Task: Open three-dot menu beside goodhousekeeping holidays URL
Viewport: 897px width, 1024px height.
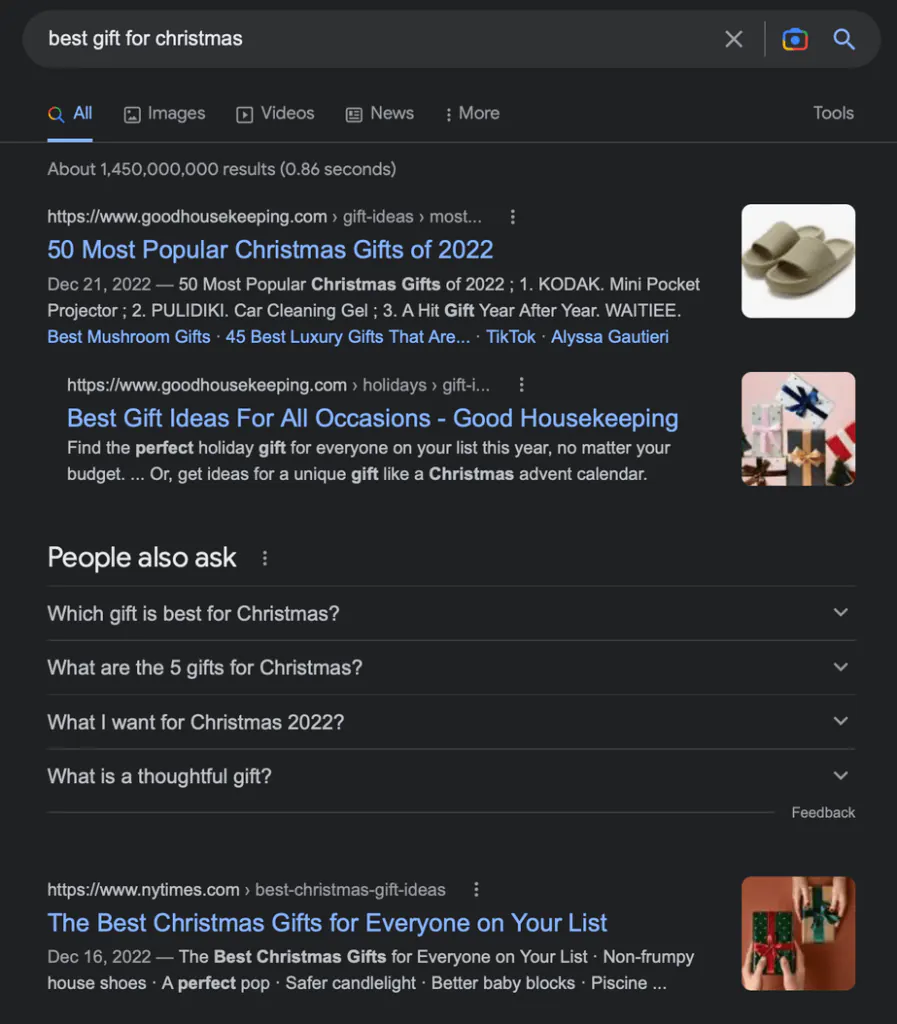Action: click(x=521, y=385)
